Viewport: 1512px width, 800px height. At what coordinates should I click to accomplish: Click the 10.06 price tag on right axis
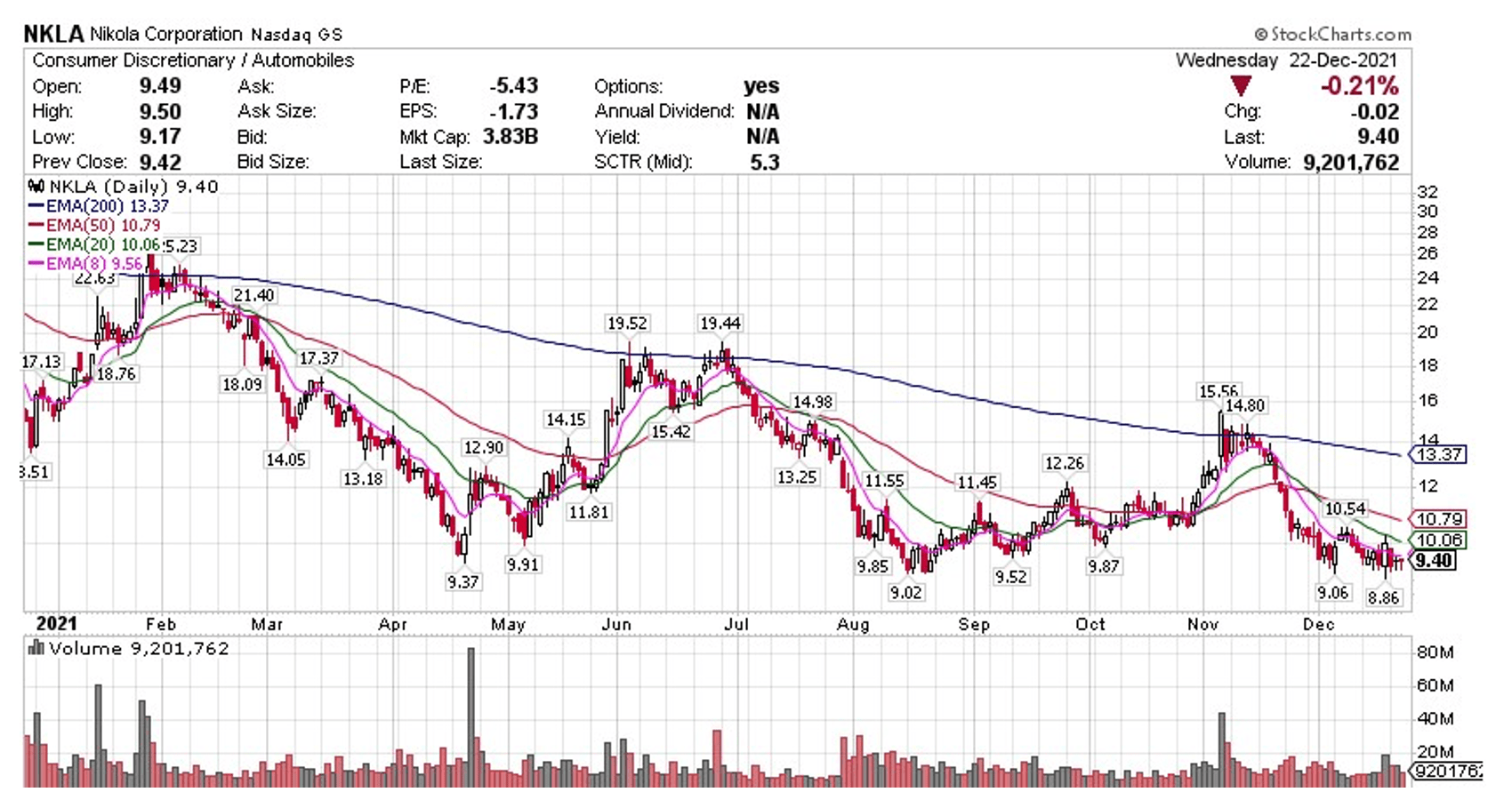[x=1440, y=540]
